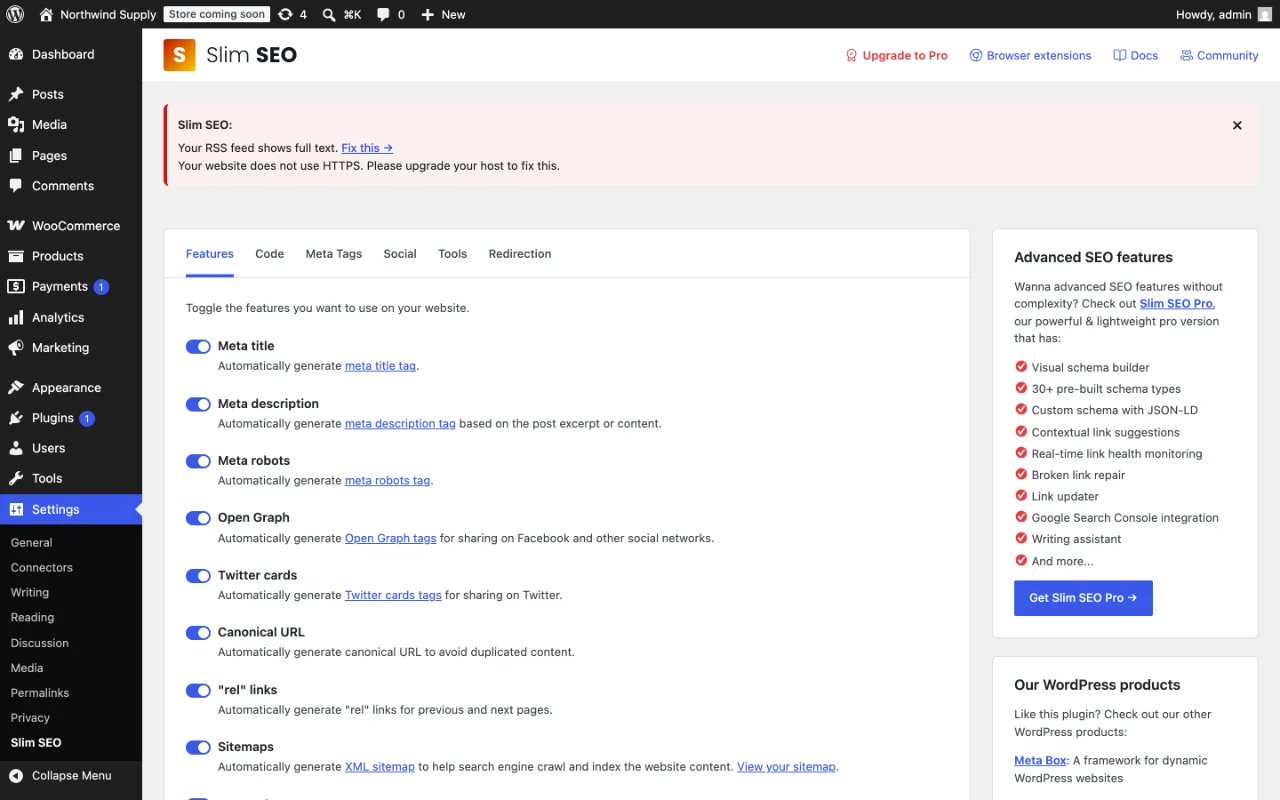Collapse the admin menu
This screenshot has width=1280, height=800.
(71, 775)
